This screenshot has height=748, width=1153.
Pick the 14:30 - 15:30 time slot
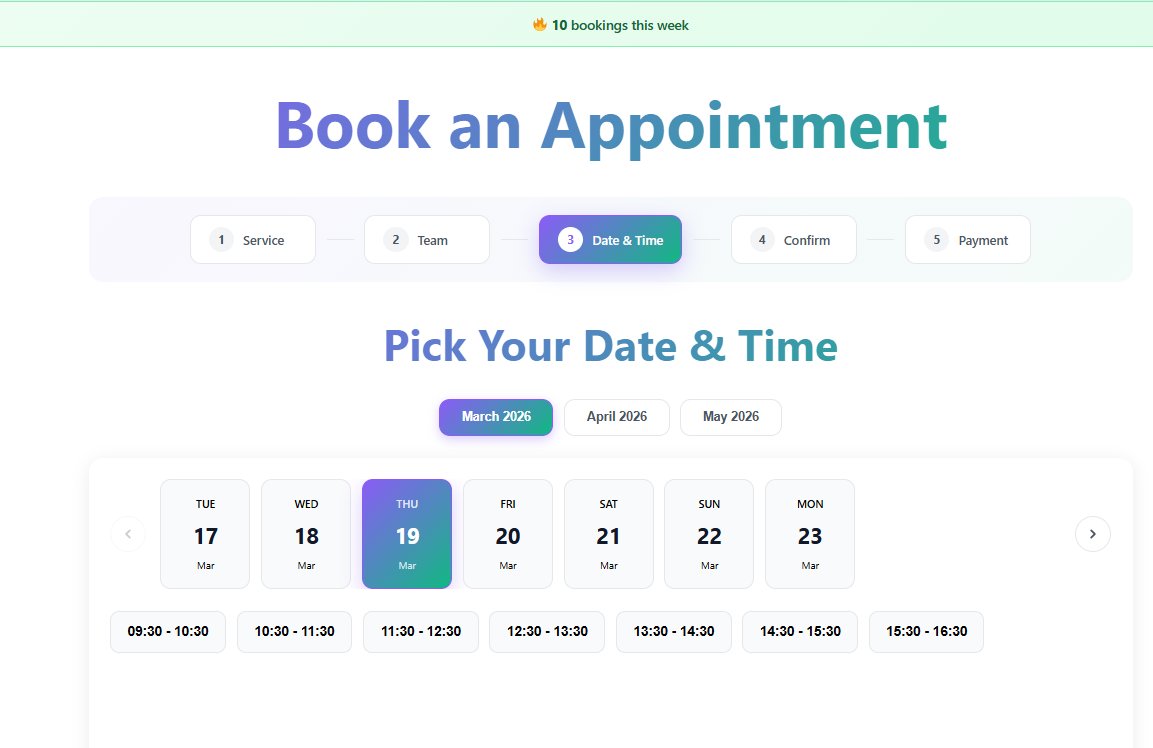[799, 631]
